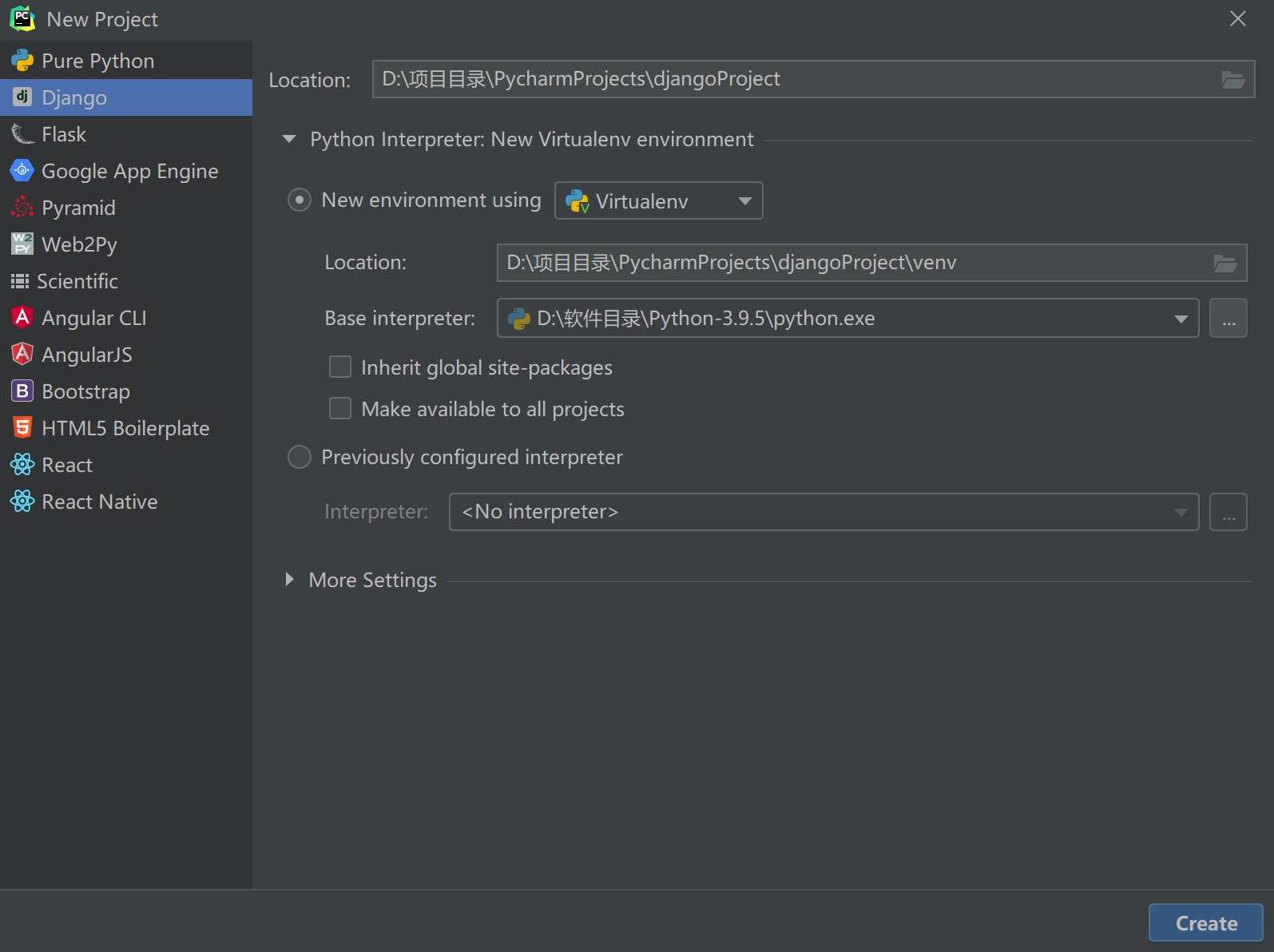Click the Create button
Image resolution: width=1274 pixels, height=952 pixels.
(x=1206, y=923)
